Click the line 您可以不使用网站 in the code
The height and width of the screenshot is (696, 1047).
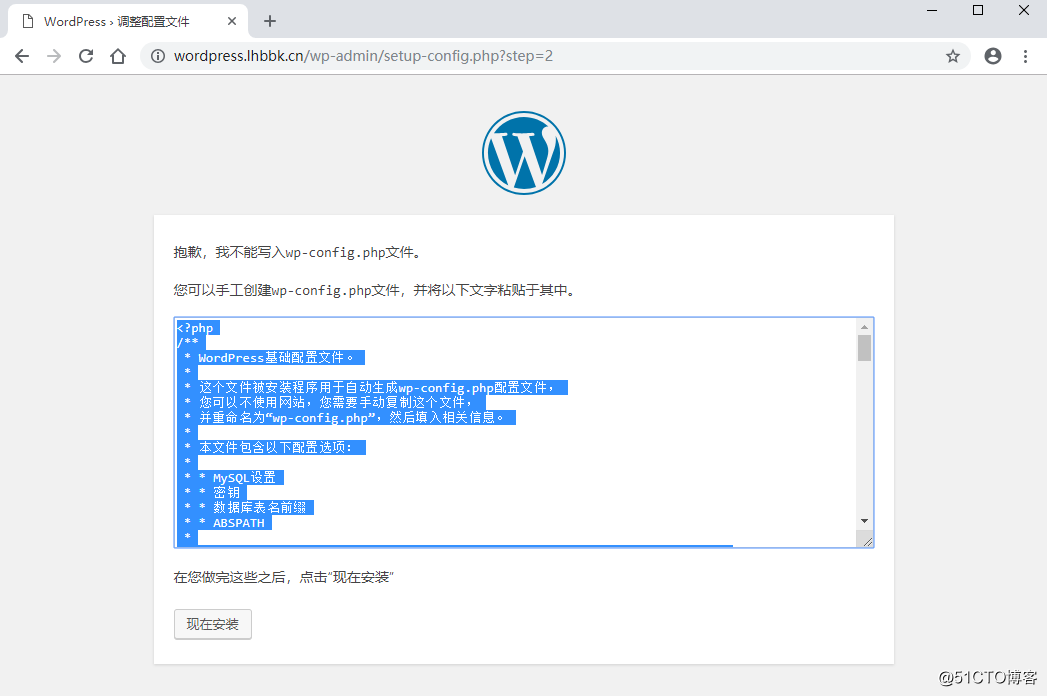[337, 403]
